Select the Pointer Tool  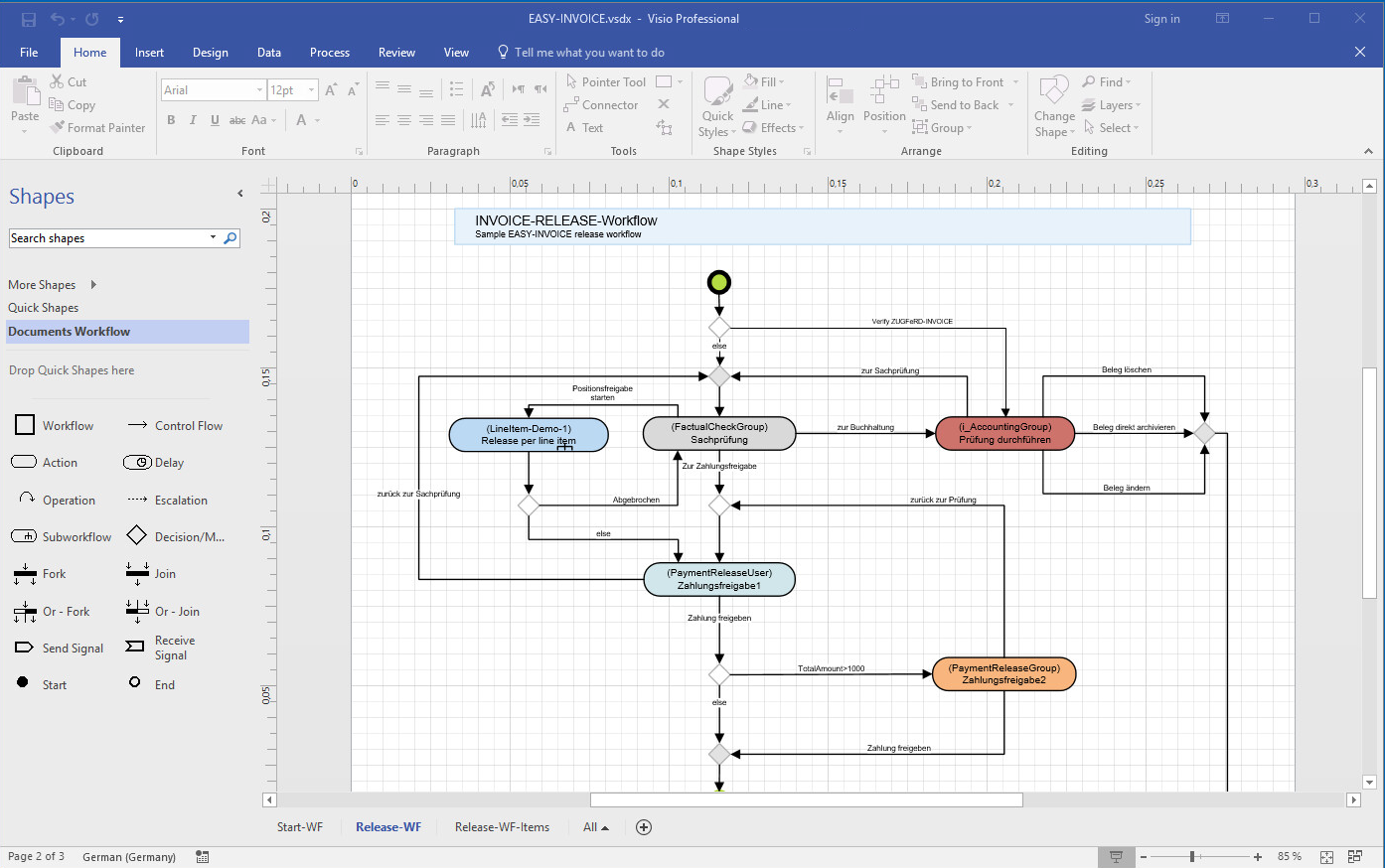605,82
